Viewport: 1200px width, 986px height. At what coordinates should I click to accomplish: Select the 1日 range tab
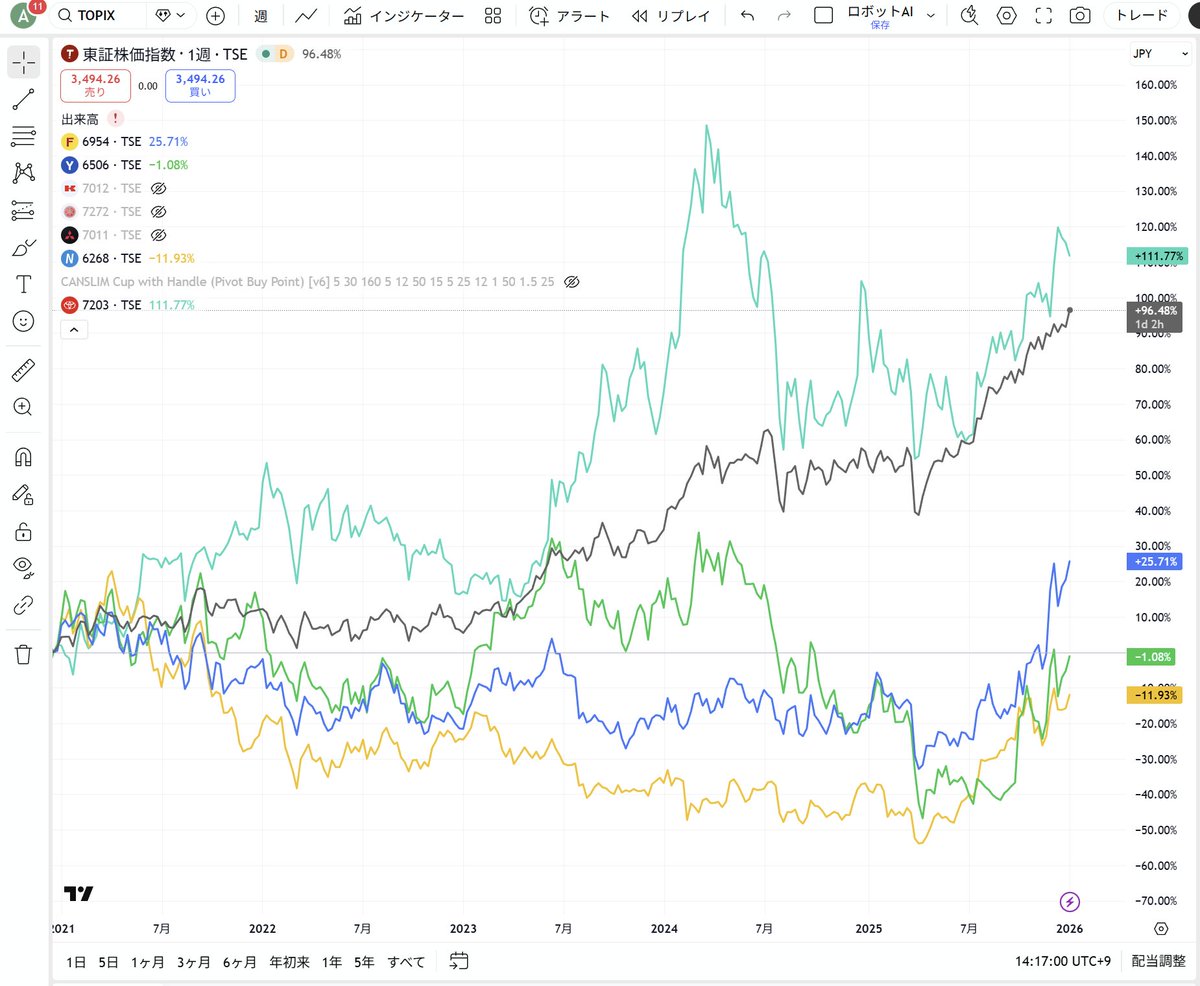point(76,962)
